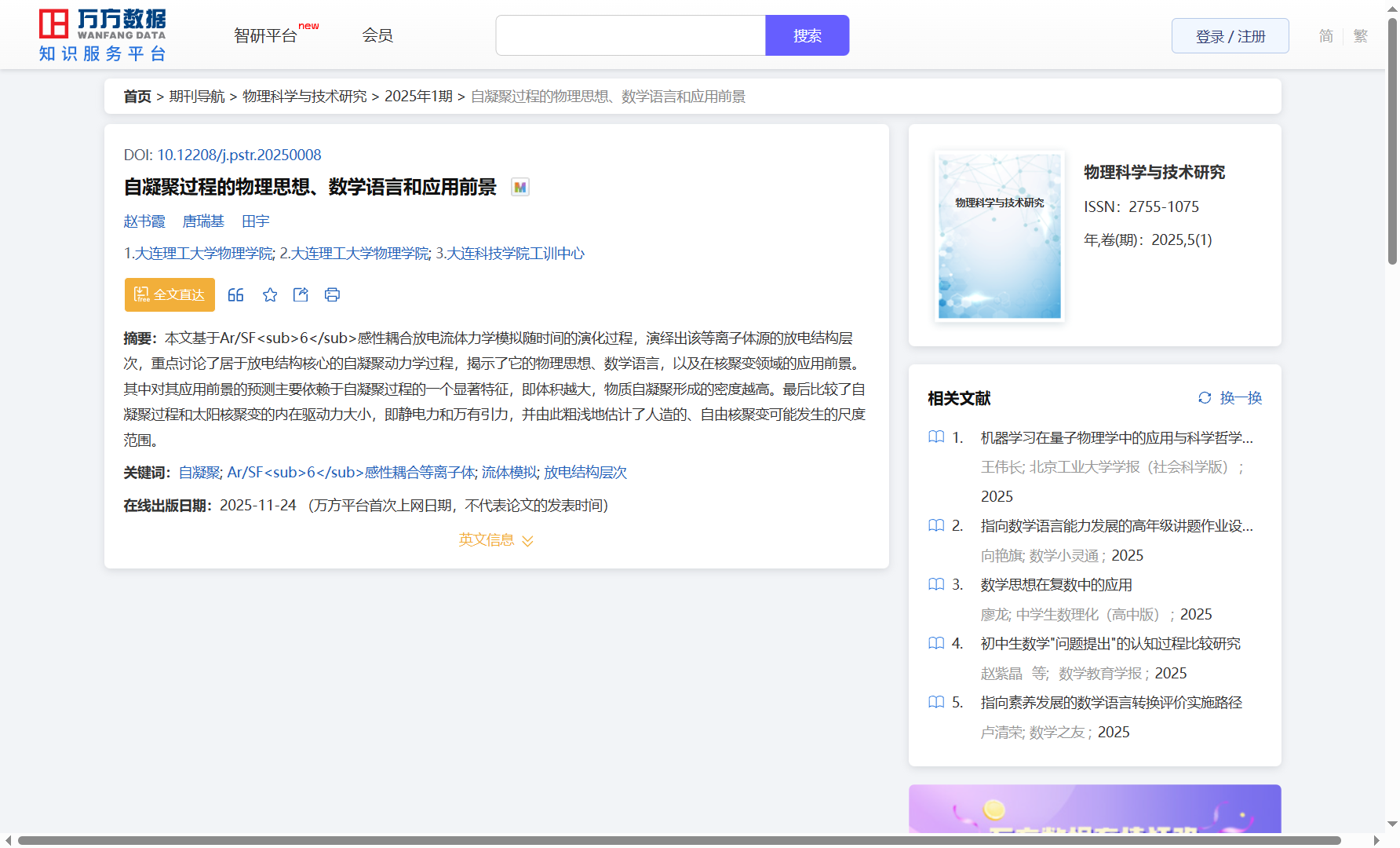This screenshot has height=848, width=1400.
Task: Click the horizontal scrollbar at the bottom
Action: (679, 841)
